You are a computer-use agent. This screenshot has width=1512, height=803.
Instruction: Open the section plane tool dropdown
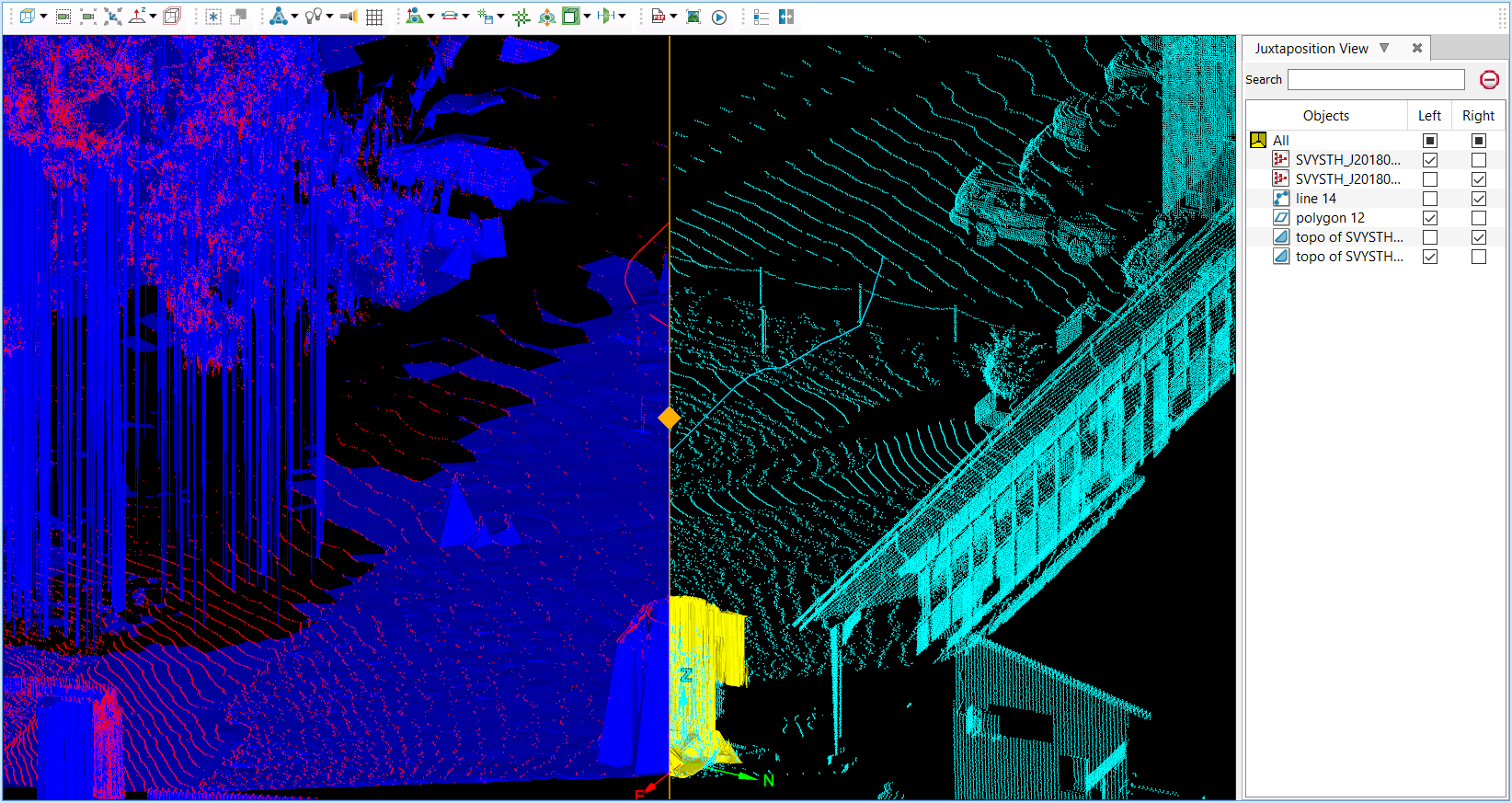point(623,17)
